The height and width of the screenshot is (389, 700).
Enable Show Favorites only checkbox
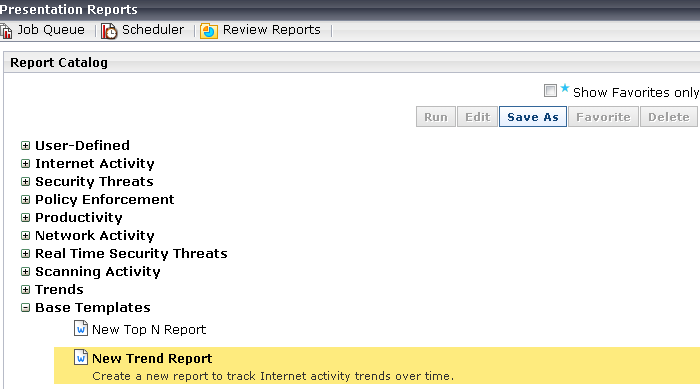pyautogui.click(x=550, y=90)
